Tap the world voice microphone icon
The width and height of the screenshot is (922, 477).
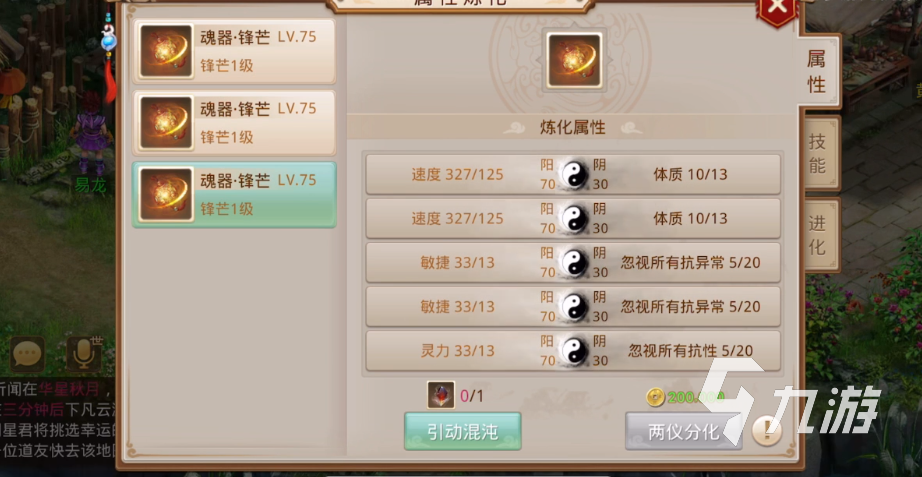[x=83, y=353]
